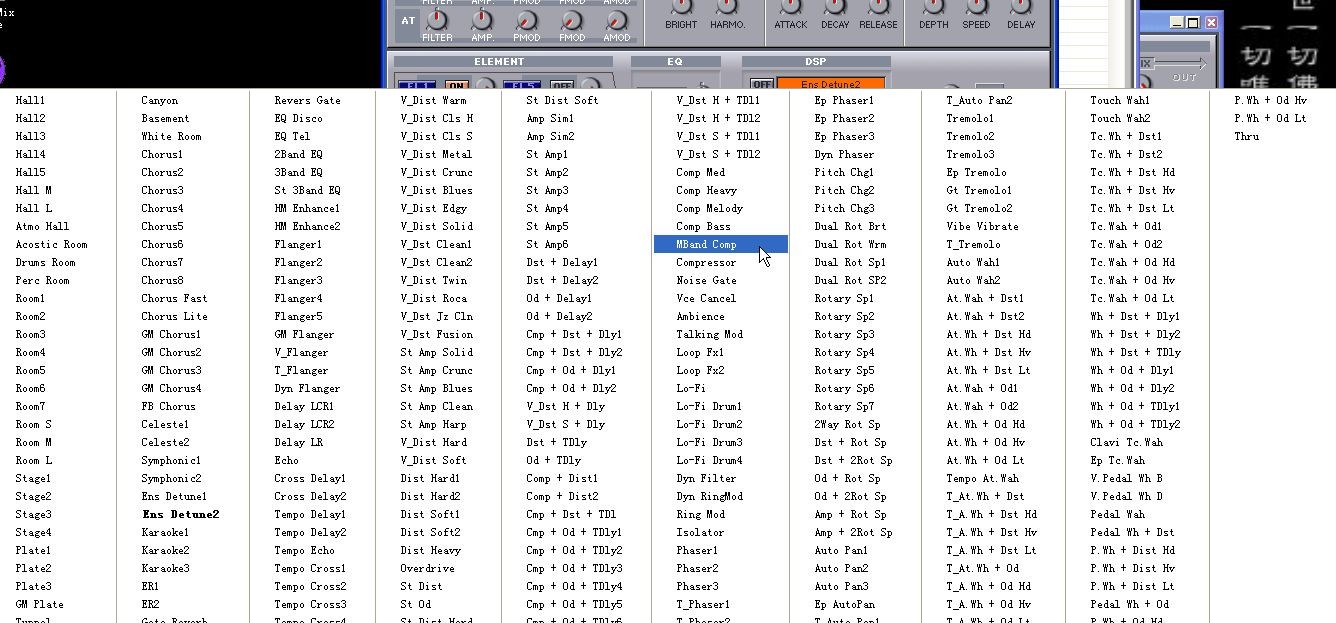Select HM Enhance1
Image resolution: width=1336 pixels, height=623 pixels.
pos(307,208)
